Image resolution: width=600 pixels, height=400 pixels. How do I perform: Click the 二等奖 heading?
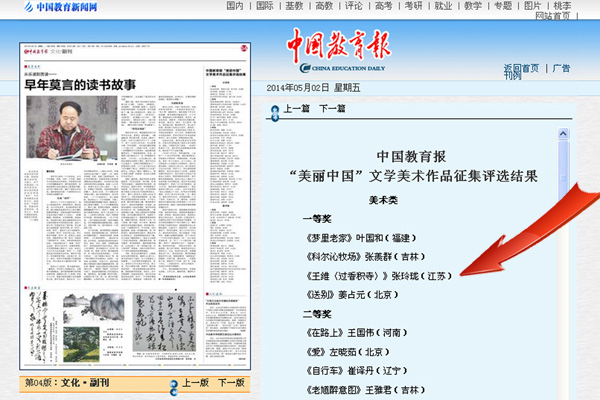coord(317,314)
